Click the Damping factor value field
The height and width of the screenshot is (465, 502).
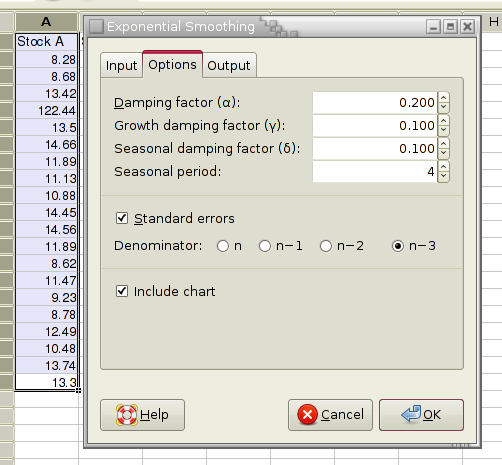point(375,103)
